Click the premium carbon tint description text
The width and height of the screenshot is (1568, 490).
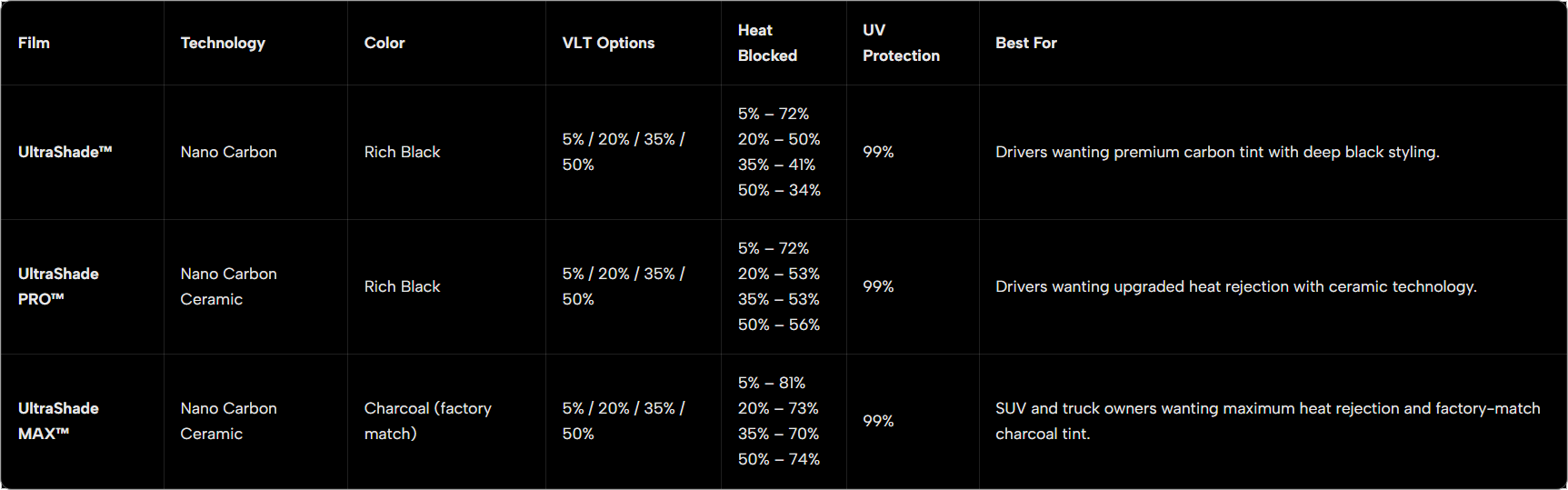click(x=1217, y=152)
